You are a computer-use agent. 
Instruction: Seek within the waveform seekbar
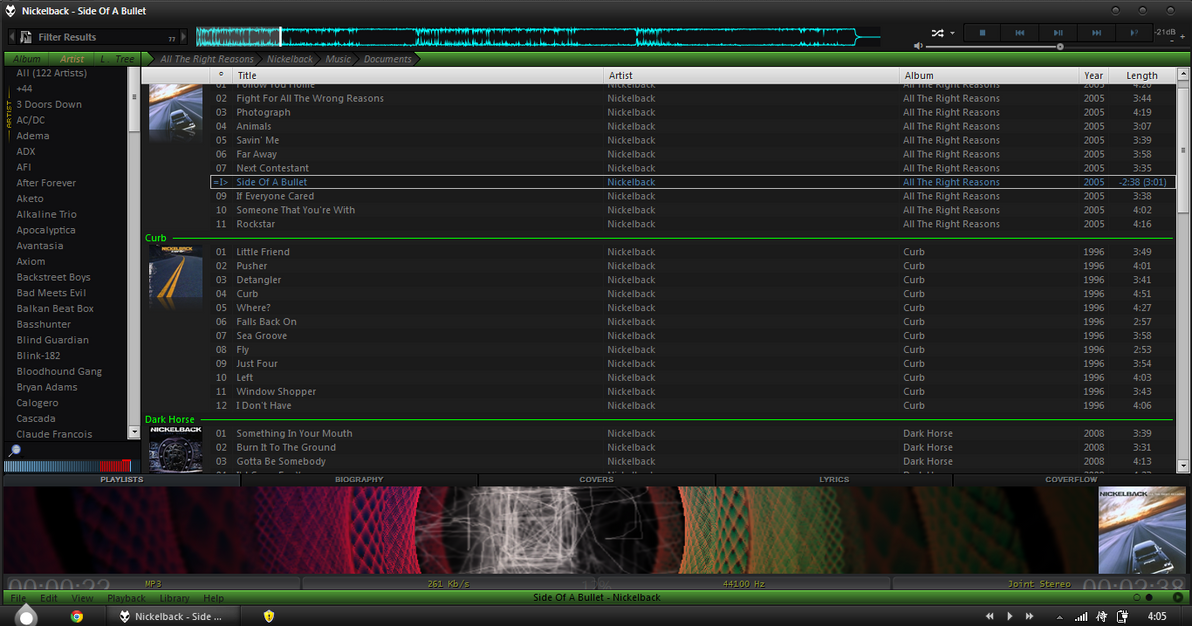[537, 36]
